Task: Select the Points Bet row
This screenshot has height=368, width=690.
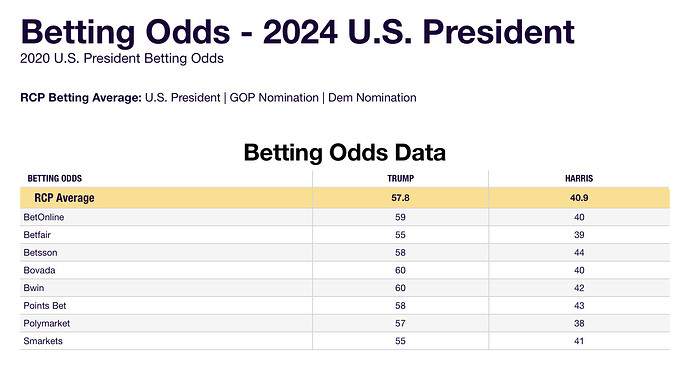Action: point(345,305)
